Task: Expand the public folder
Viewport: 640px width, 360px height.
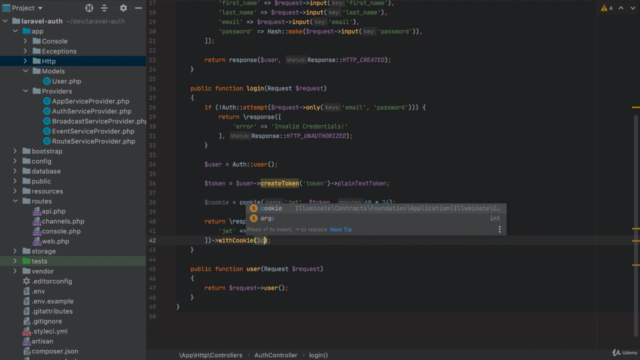Action: (x=16, y=181)
